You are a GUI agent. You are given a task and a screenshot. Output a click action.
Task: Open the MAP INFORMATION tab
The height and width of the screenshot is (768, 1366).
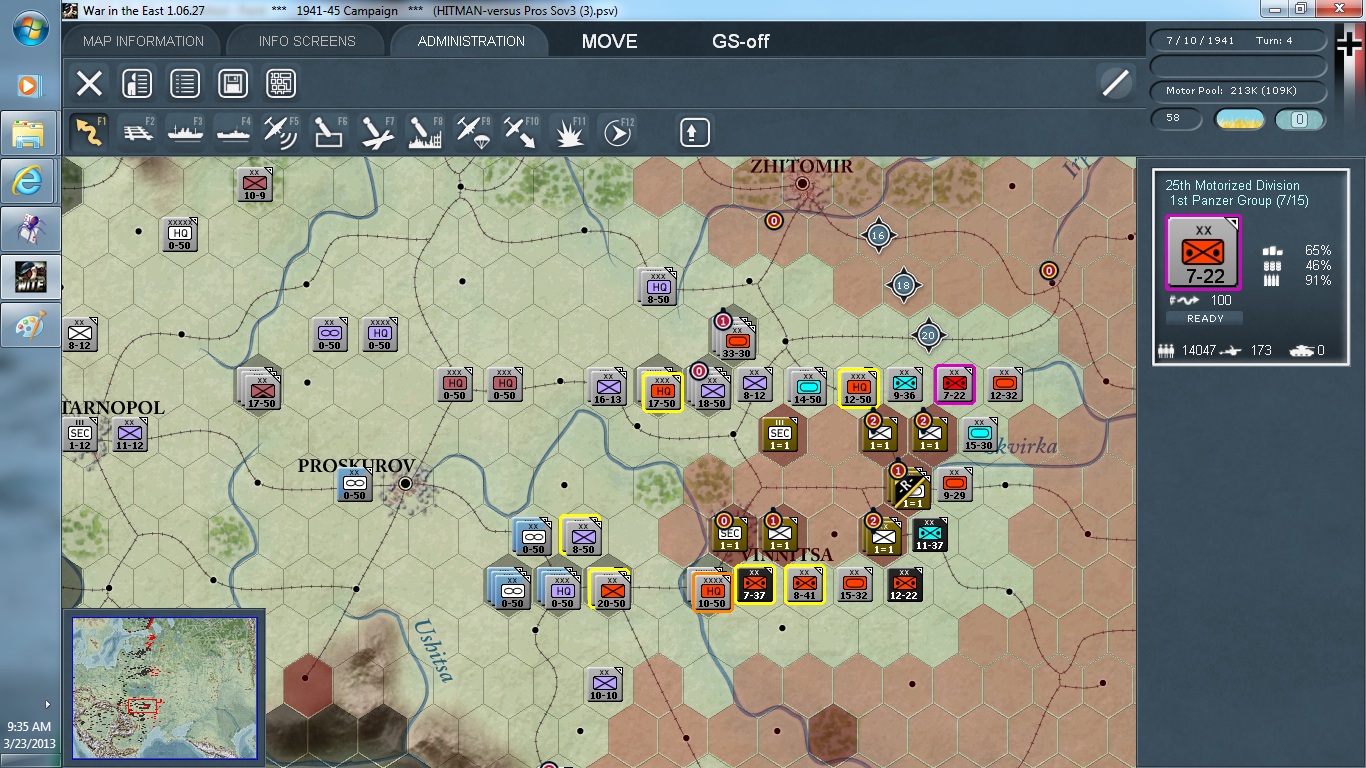(144, 41)
